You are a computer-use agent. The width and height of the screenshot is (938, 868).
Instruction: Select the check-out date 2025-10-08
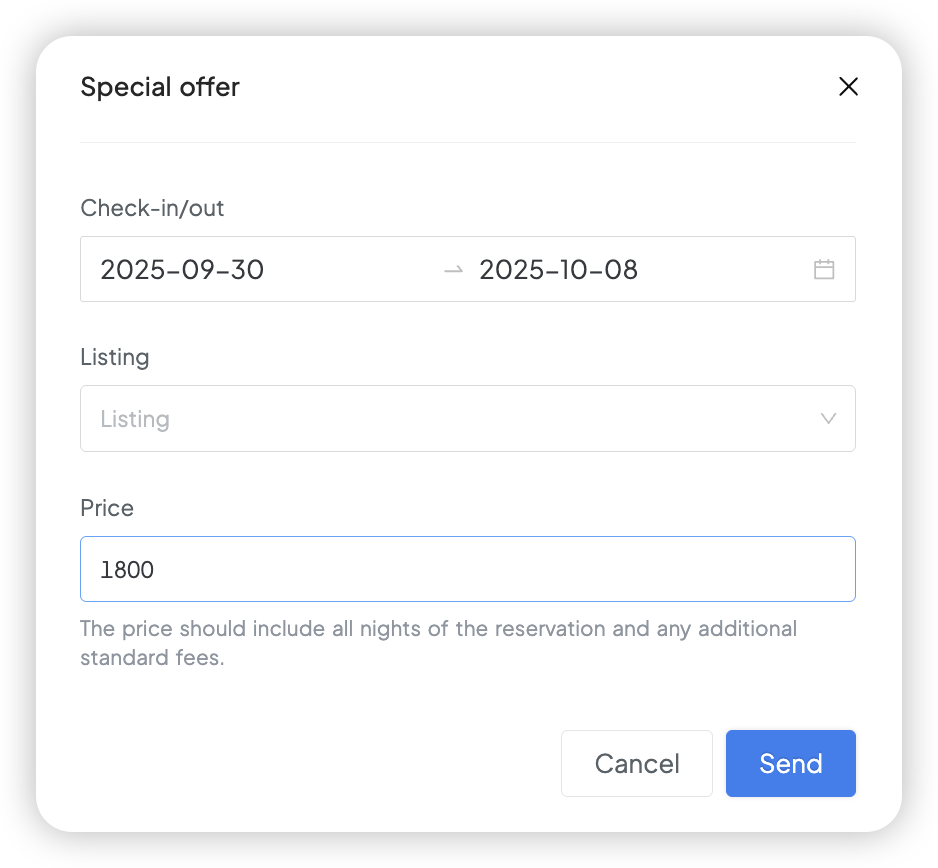(558, 269)
